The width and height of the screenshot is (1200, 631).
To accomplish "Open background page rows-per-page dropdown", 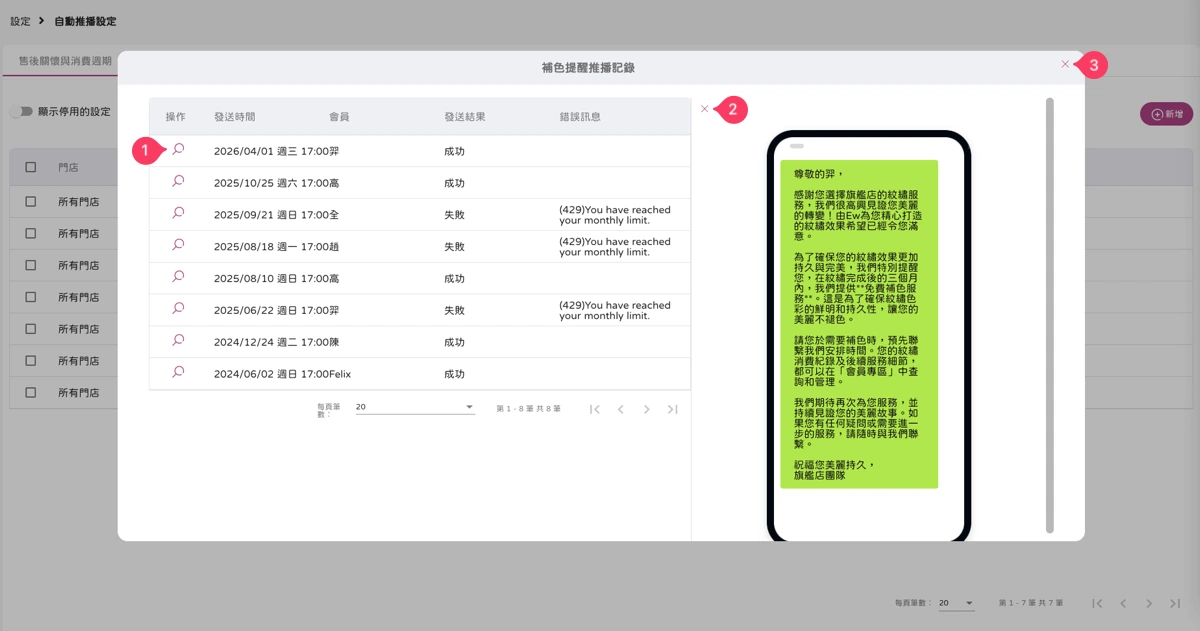I will point(956,603).
